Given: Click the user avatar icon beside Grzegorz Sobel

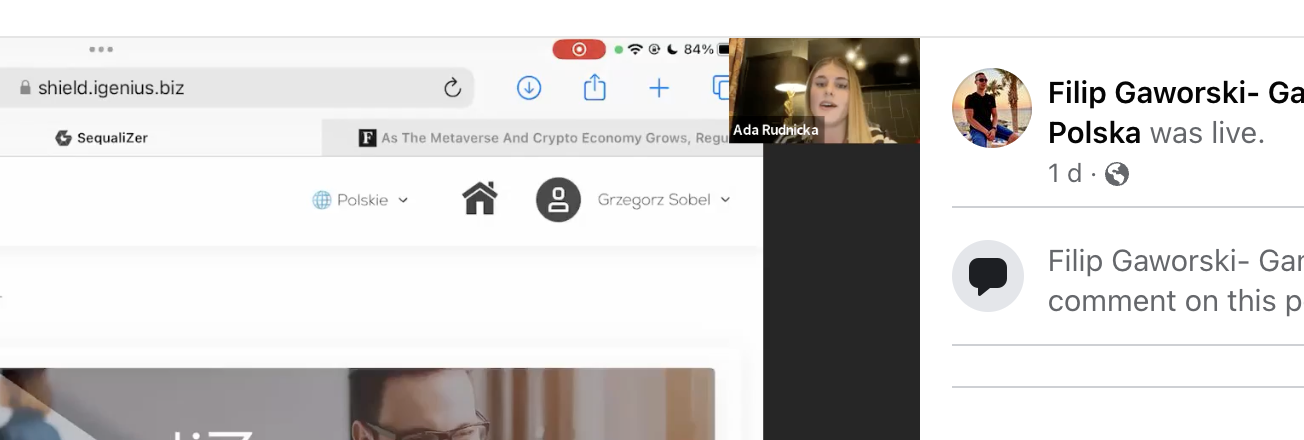Looking at the screenshot, I should click(x=558, y=199).
